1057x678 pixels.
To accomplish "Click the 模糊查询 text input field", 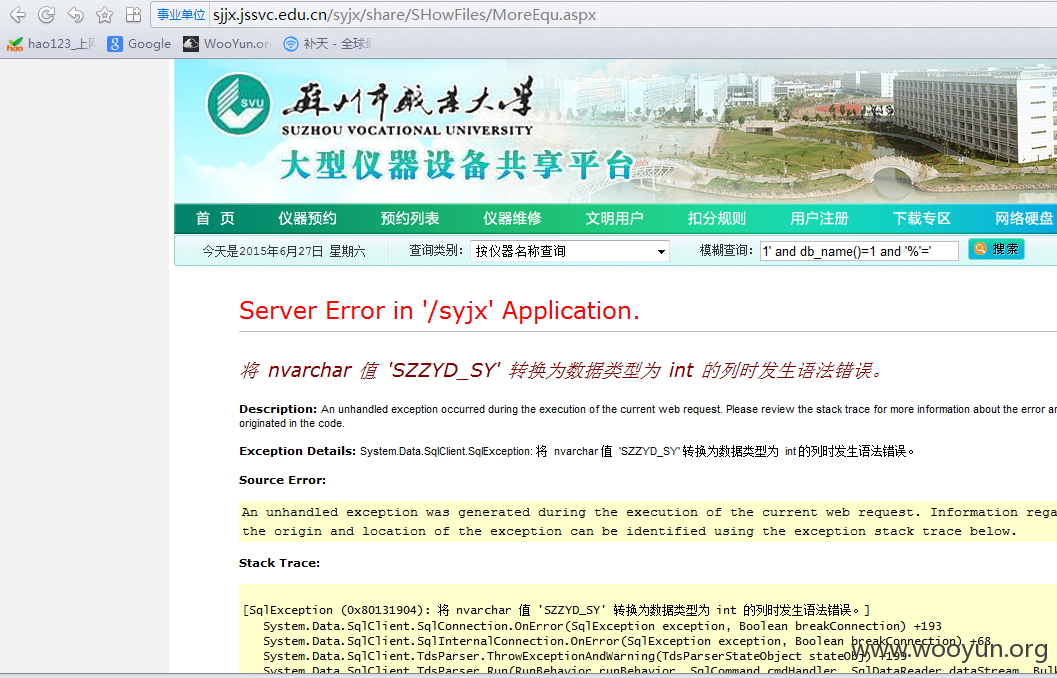I will click(x=859, y=251).
